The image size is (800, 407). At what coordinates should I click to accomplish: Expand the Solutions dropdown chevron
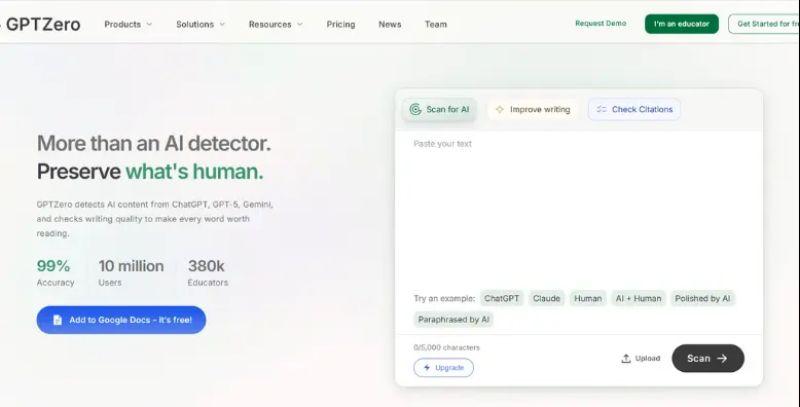(x=222, y=24)
